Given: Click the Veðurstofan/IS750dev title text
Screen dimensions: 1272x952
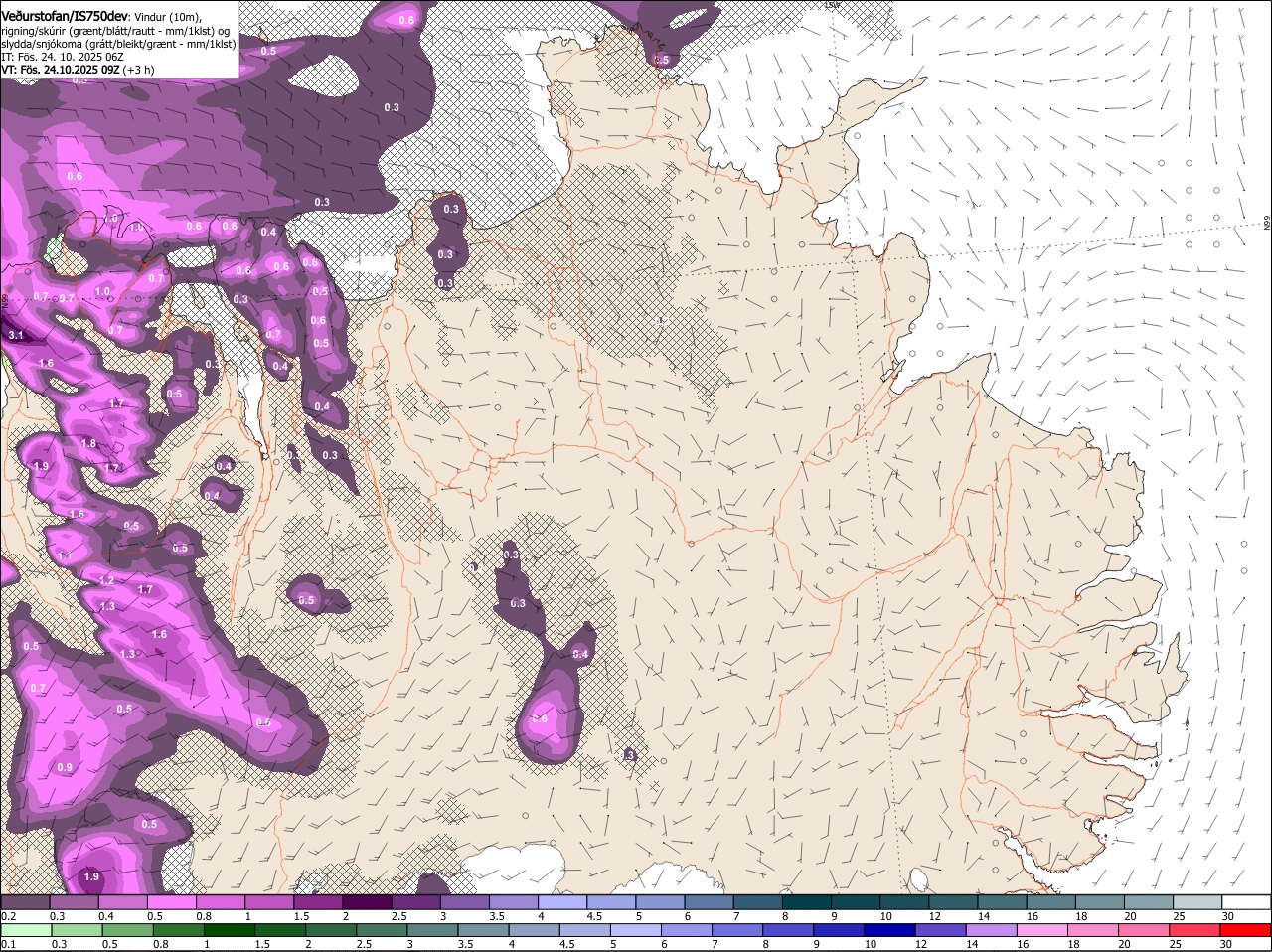Looking at the screenshot, I should (65, 17).
